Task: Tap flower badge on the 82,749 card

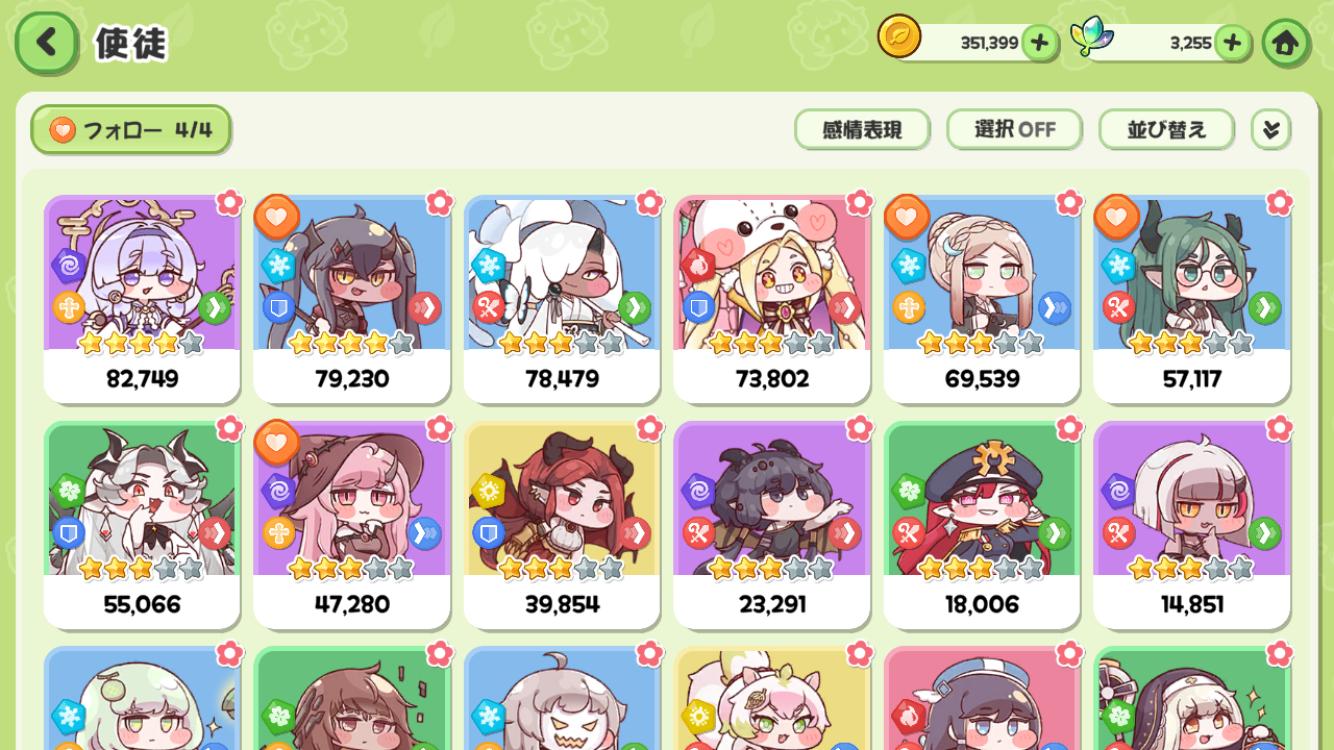Action: 230,202
